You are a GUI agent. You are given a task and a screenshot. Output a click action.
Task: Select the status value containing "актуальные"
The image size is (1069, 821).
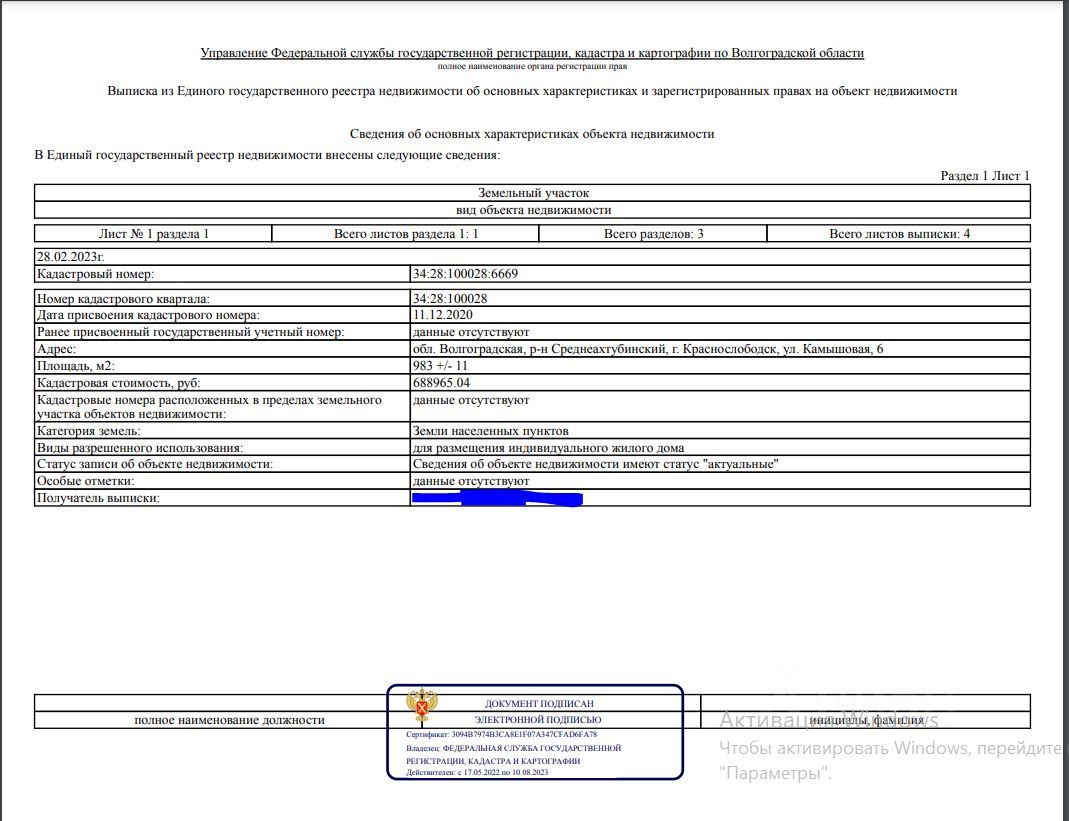click(x=596, y=464)
